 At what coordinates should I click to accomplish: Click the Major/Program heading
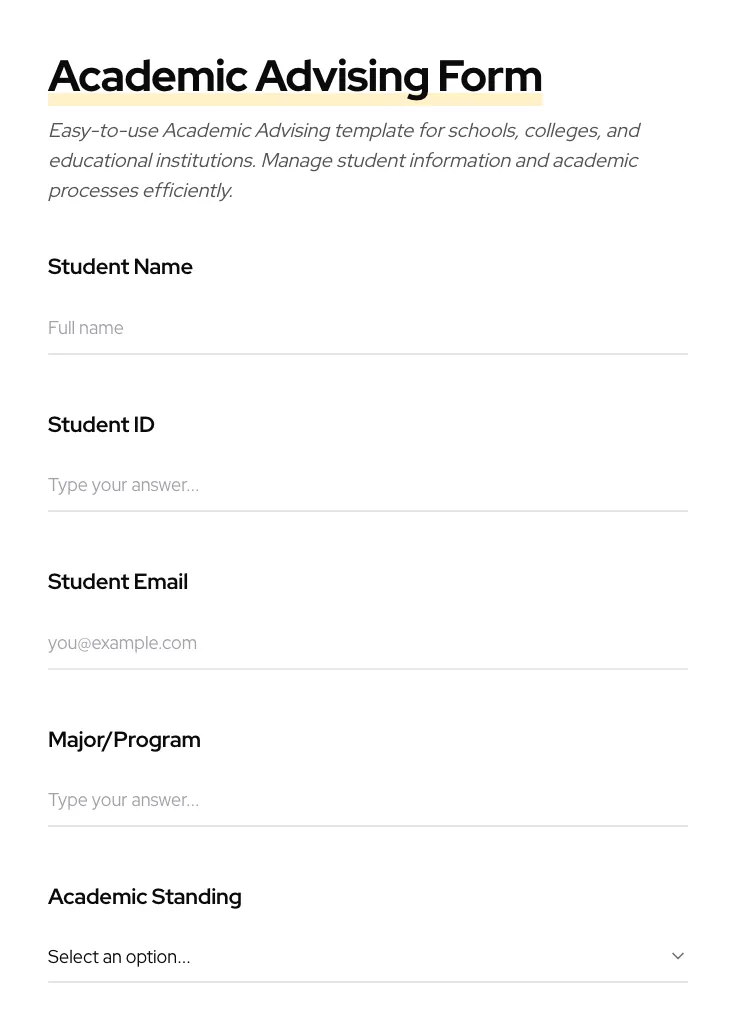pyautogui.click(x=124, y=740)
